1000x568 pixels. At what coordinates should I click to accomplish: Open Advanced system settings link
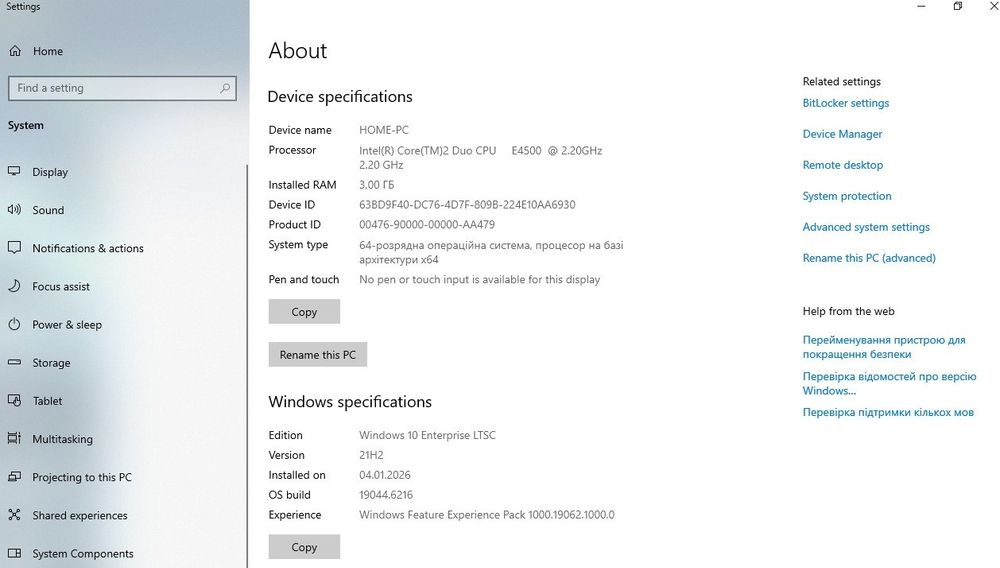coord(866,227)
